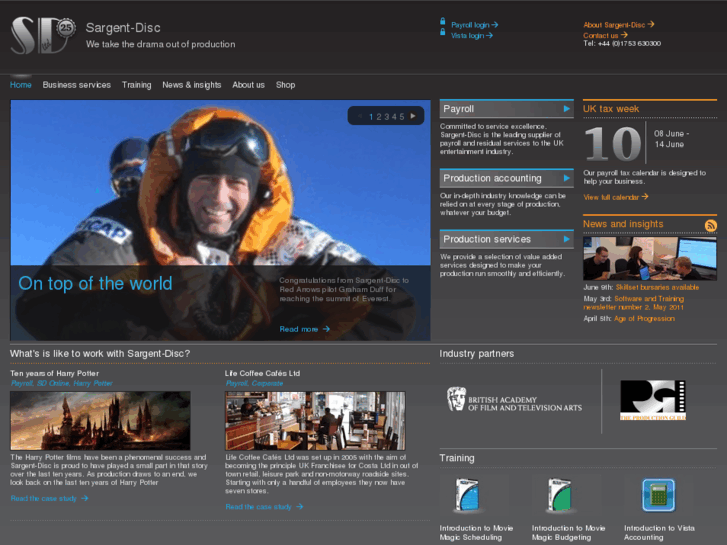Viewport: 727px width, 545px height.
Task: Click the slideshow previous arrow
Action: (360, 116)
